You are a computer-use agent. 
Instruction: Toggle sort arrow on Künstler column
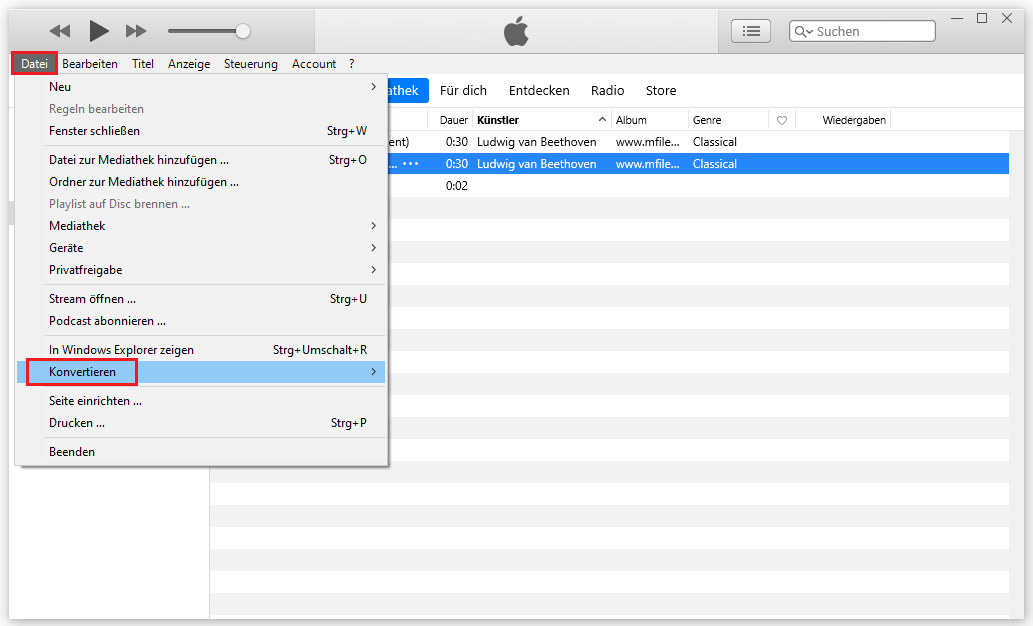point(602,119)
